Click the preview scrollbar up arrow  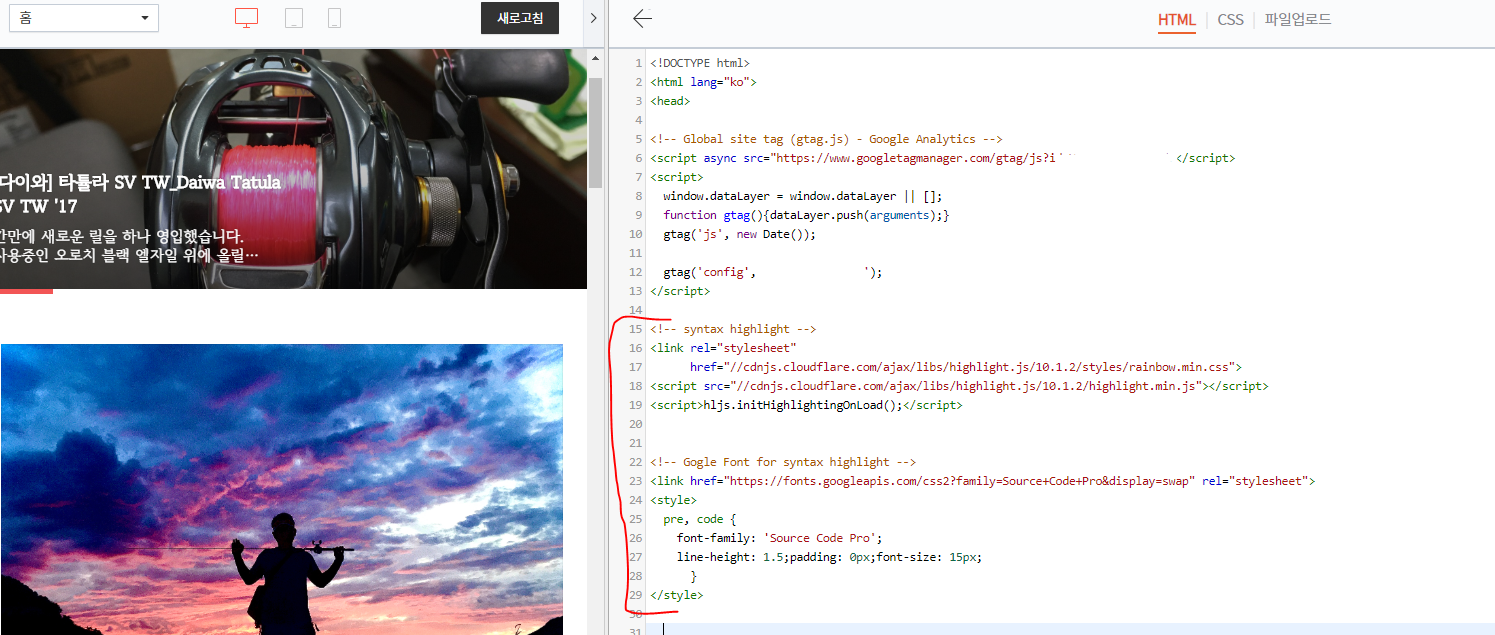[596, 59]
